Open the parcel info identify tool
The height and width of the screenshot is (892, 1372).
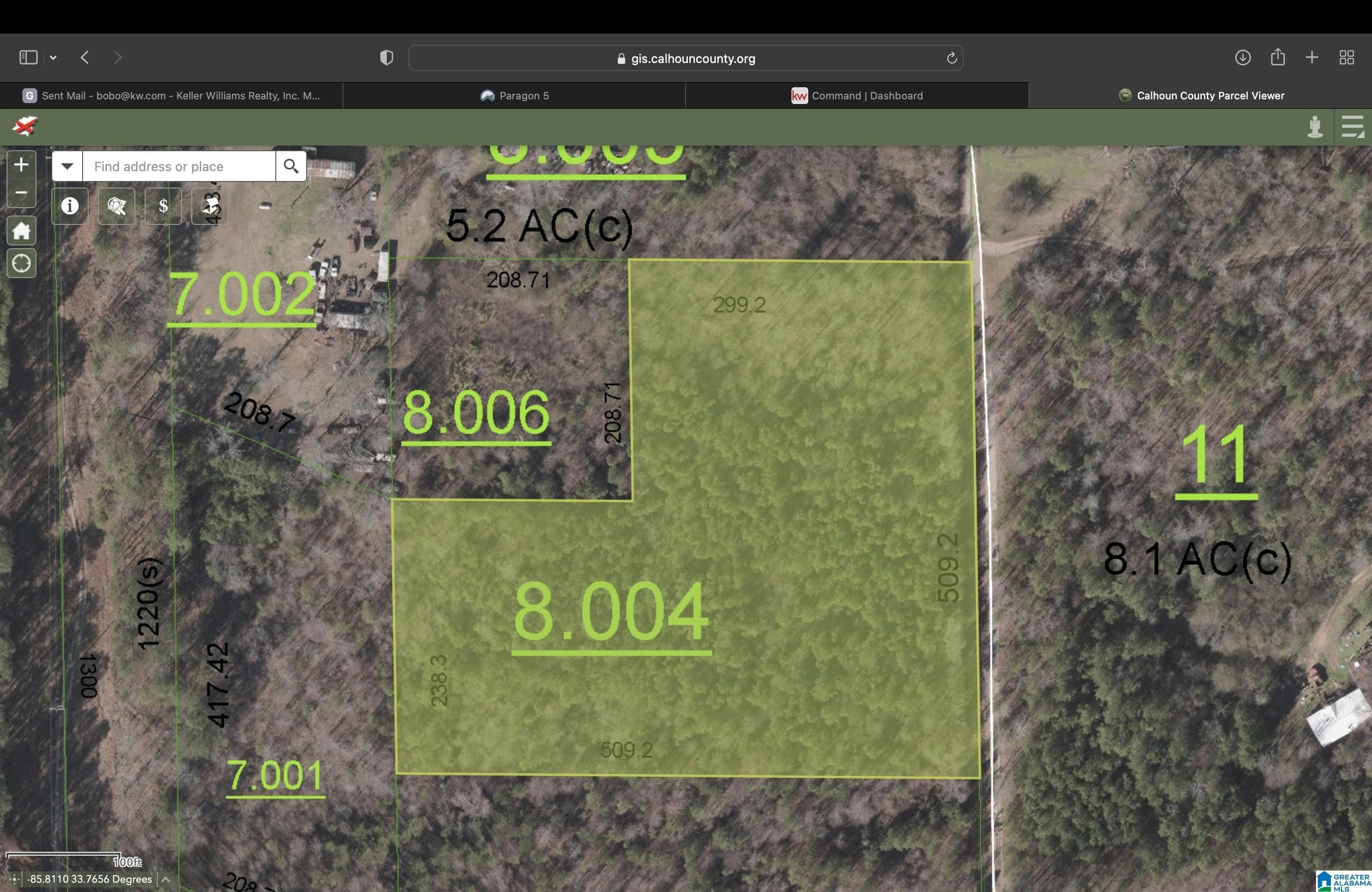coord(69,206)
